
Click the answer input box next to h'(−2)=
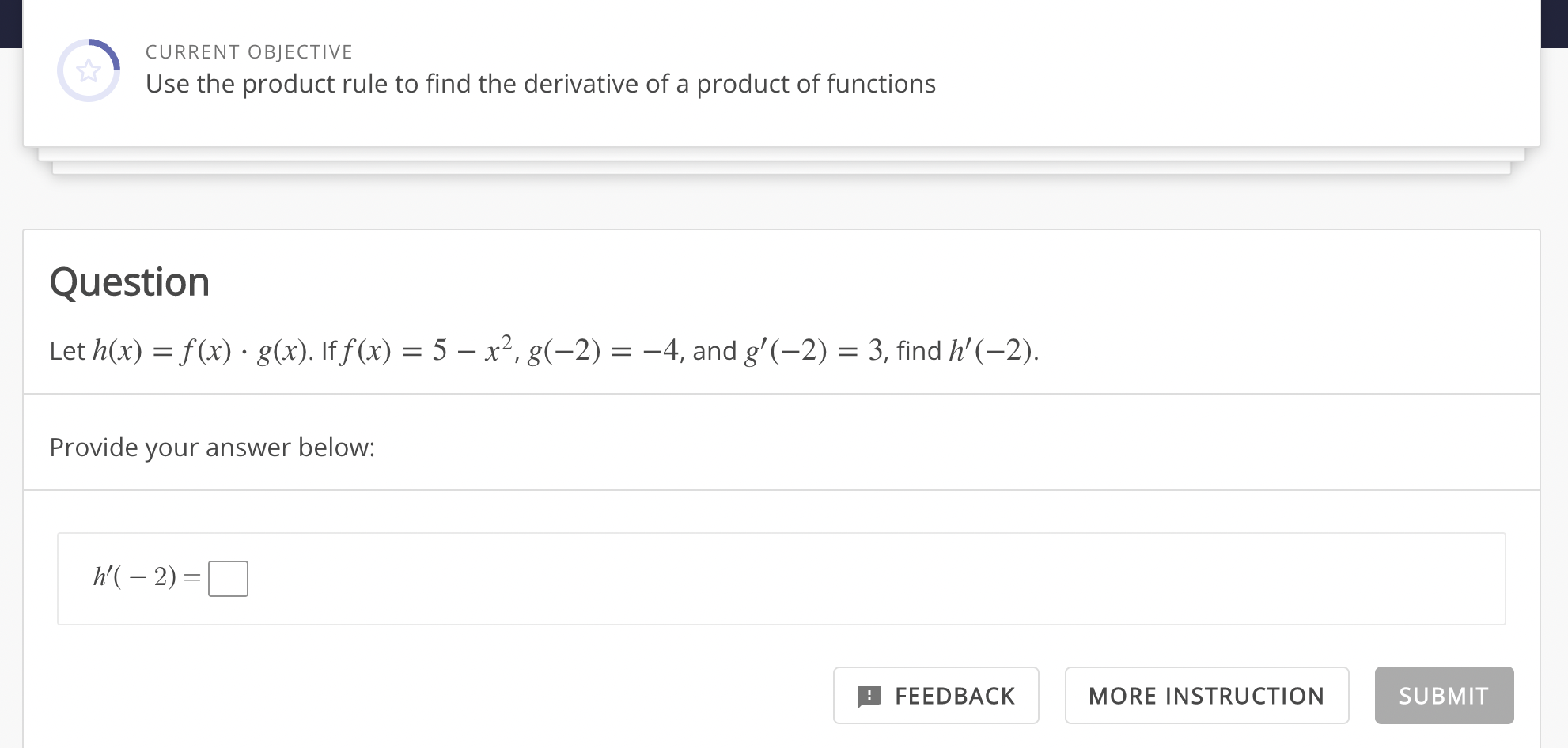(227, 578)
